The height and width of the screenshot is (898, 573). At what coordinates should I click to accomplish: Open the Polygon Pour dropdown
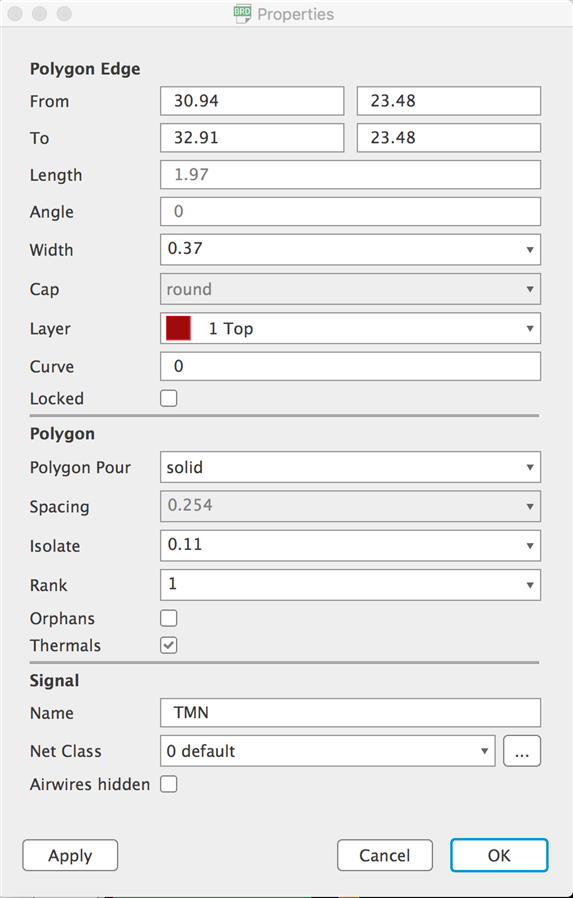[350, 467]
